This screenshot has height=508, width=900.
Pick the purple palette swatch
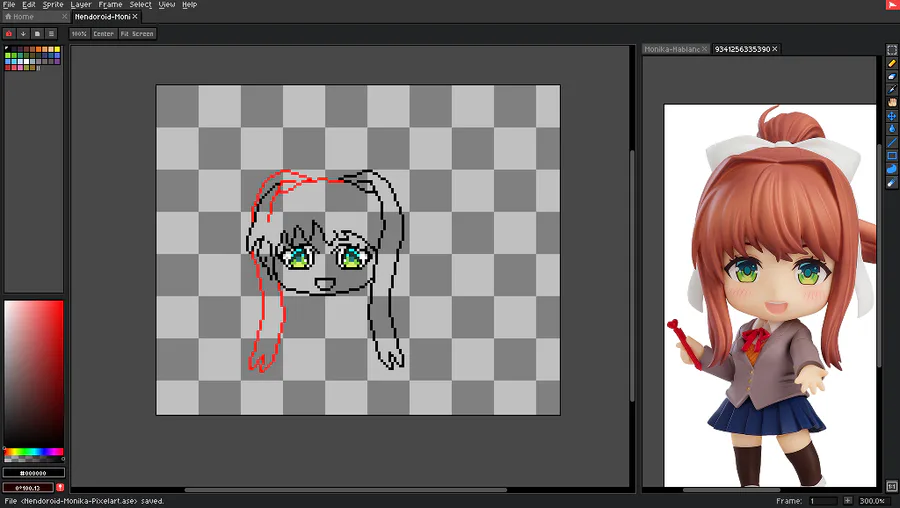57,61
